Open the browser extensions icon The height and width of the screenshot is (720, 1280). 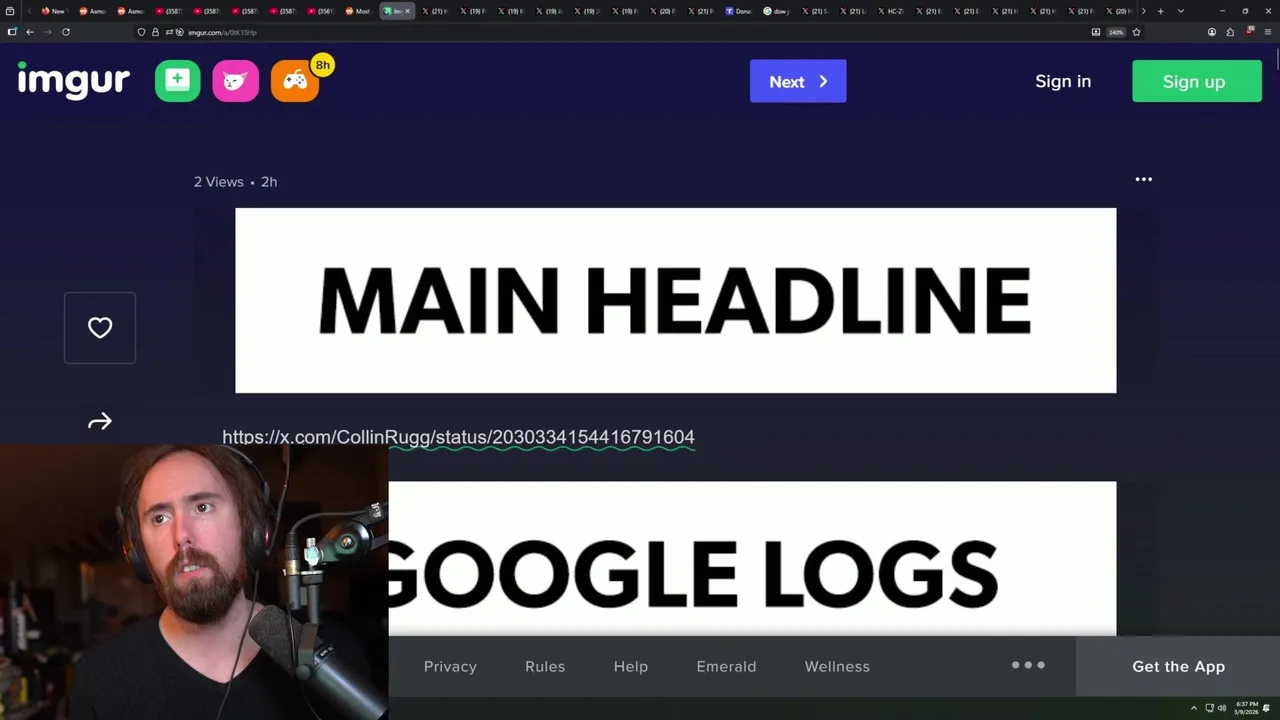click(x=1230, y=32)
